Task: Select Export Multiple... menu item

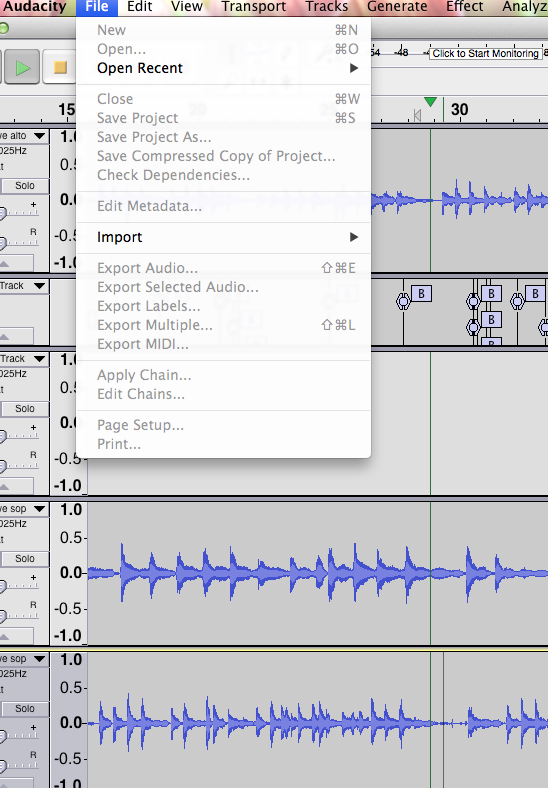Action: click(223, 325)
